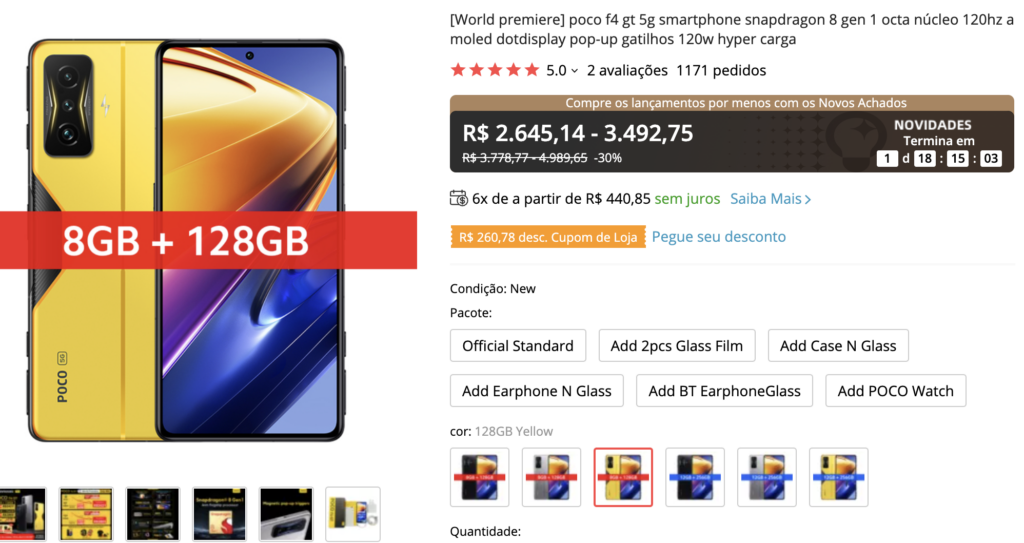Image resolution: width=1024 pixels, height=543 pixels.
Task: Select Add BT EarphoneGlass package
Action: click(x=724, y=391)
